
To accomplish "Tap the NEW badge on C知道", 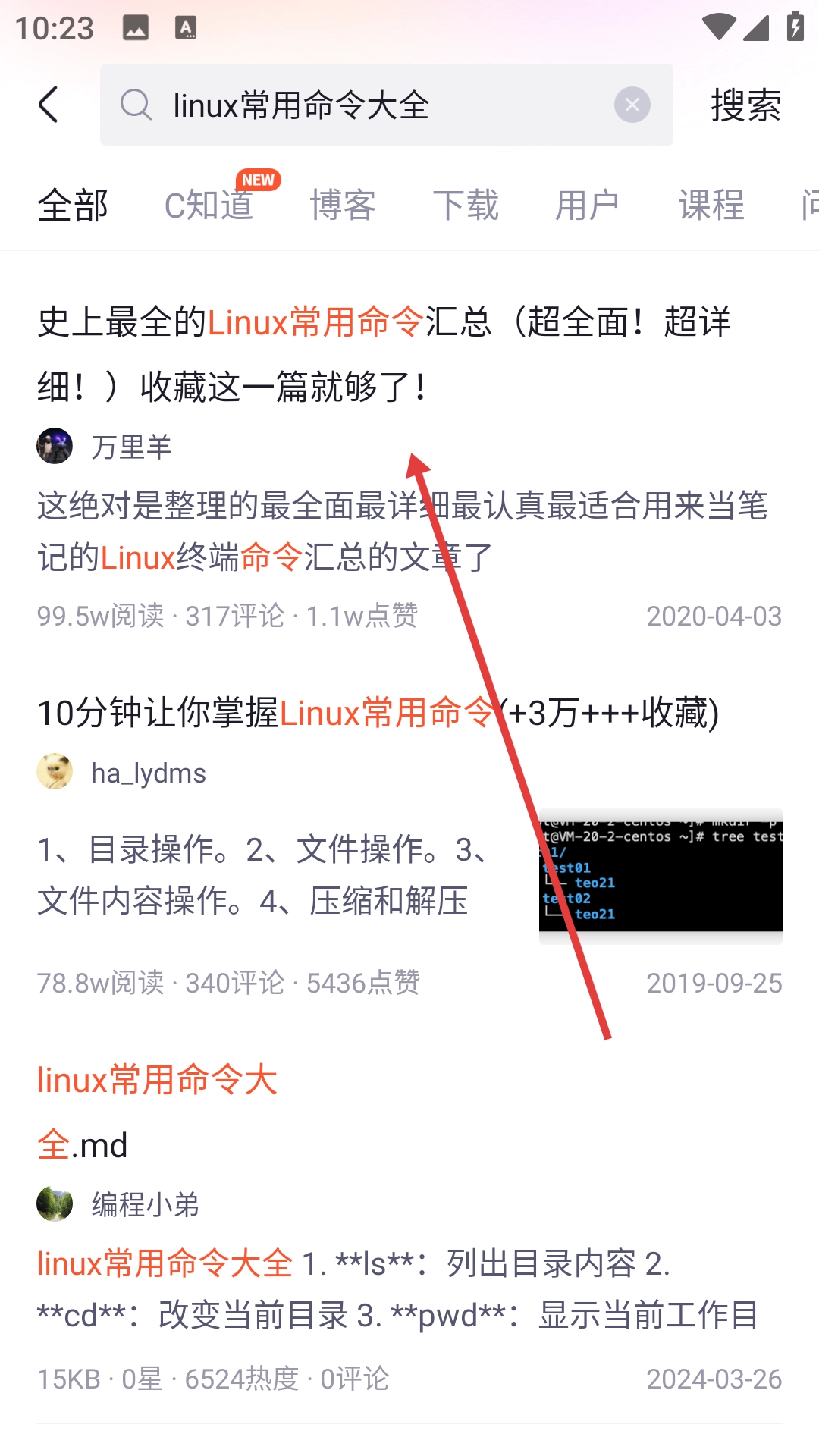I will click(258, 180).
